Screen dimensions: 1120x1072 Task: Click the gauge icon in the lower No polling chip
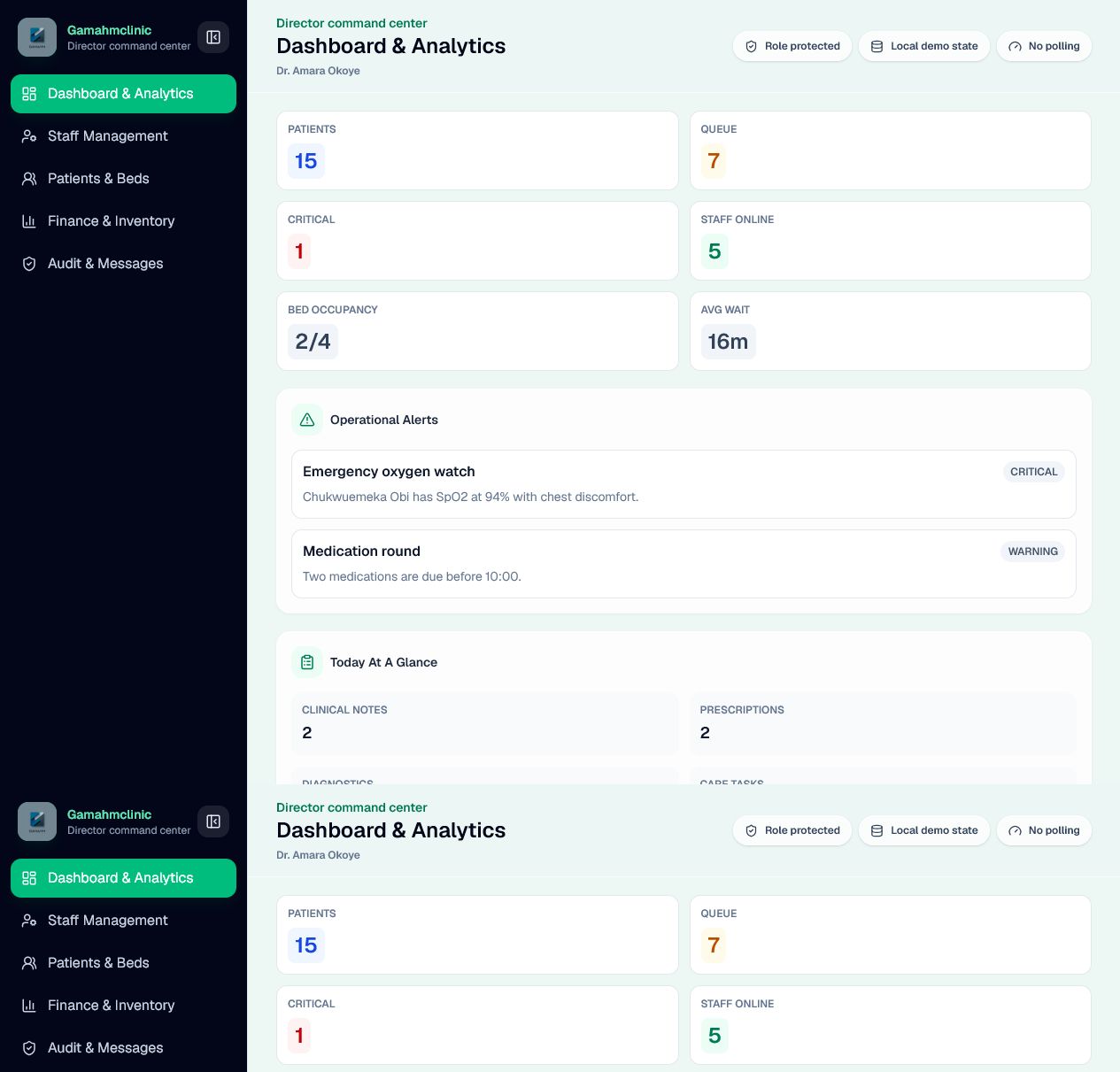pyautogui.click(x=1015, y=830)
